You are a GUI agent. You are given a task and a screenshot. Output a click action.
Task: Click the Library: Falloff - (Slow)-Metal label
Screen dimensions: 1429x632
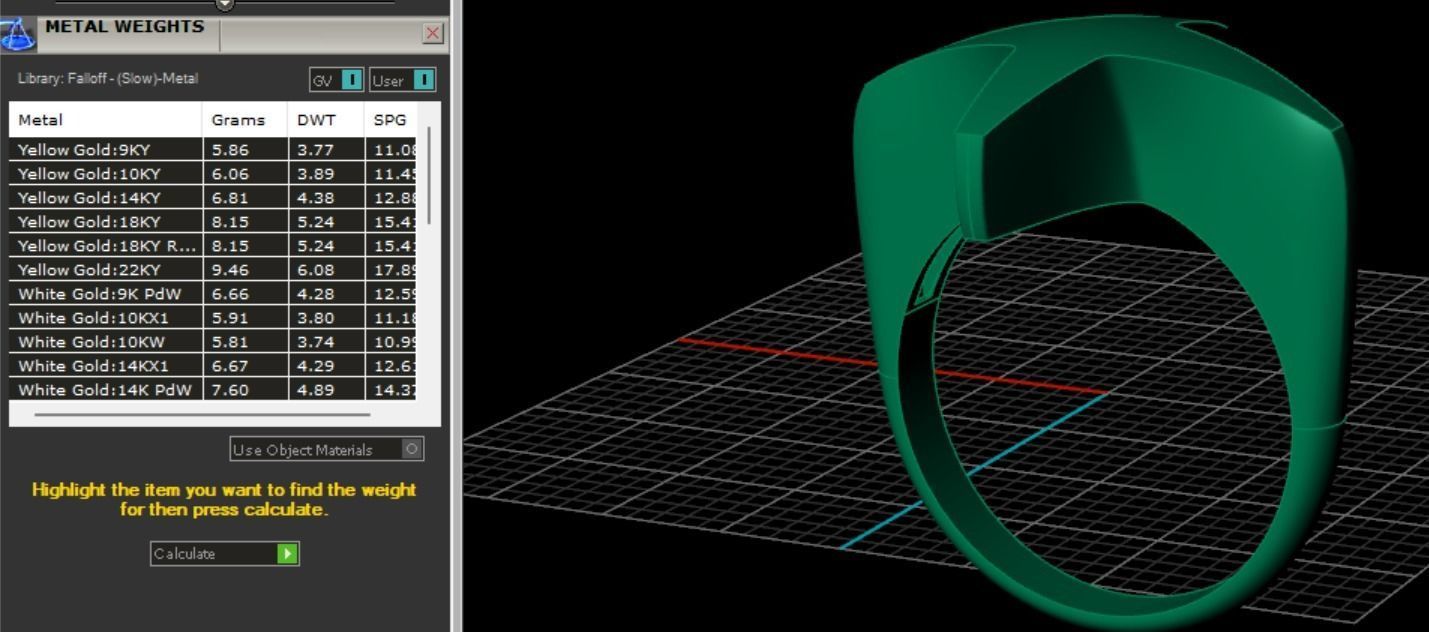[x=108, y=78]
